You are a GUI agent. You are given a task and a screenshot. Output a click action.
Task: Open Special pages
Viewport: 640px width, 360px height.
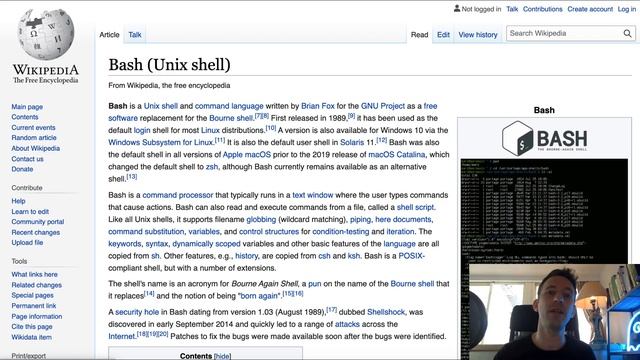click(32, 295)
